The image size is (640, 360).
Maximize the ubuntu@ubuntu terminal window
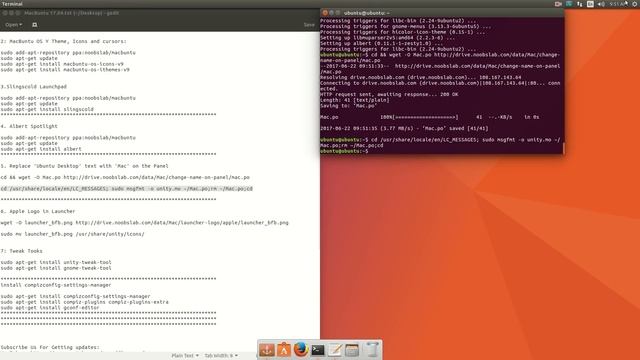click(x=338, y=13)
